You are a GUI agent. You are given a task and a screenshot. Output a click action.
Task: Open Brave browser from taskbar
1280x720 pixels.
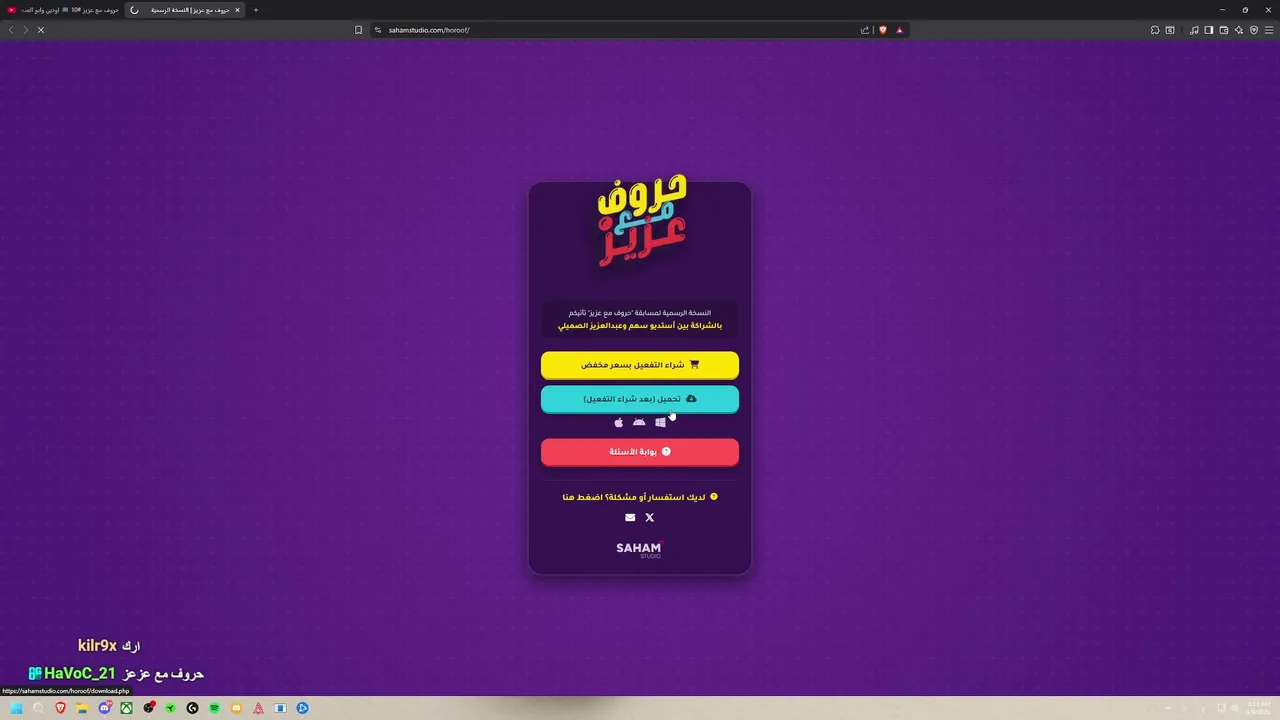point(60,708)
